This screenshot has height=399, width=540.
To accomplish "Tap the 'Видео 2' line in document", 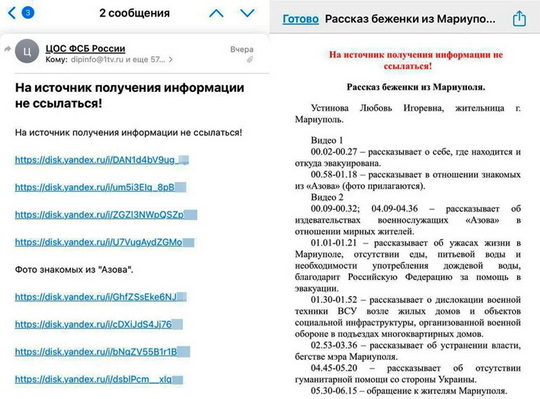I will (327, 197).
